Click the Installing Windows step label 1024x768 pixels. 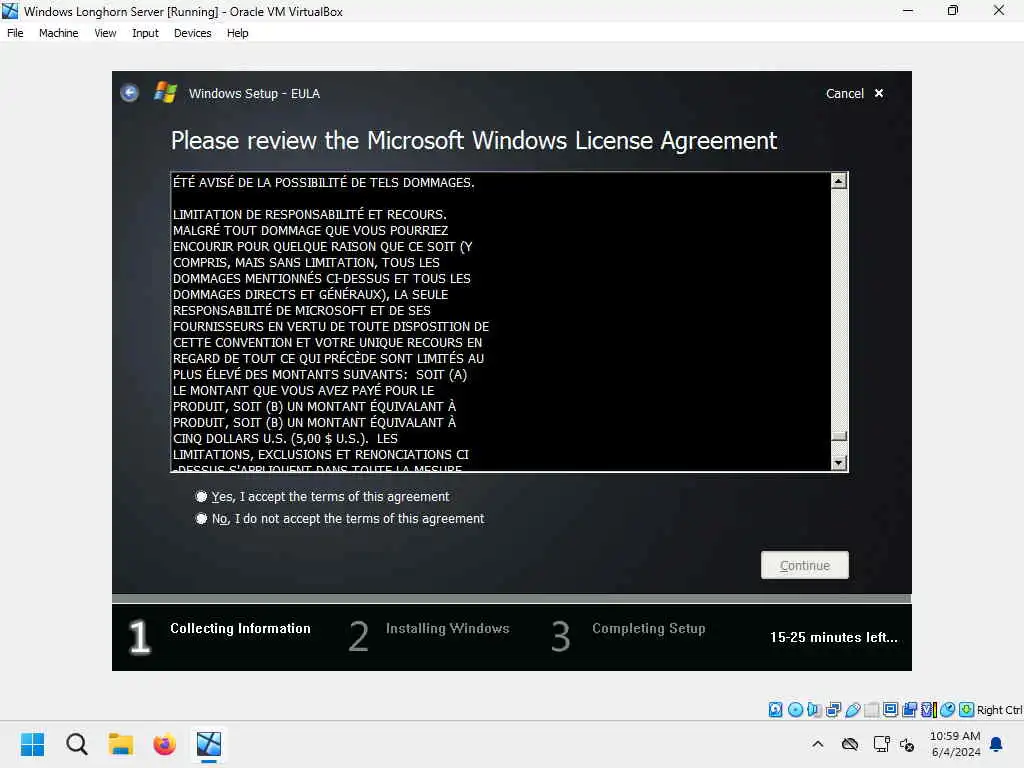click(447, 628)
